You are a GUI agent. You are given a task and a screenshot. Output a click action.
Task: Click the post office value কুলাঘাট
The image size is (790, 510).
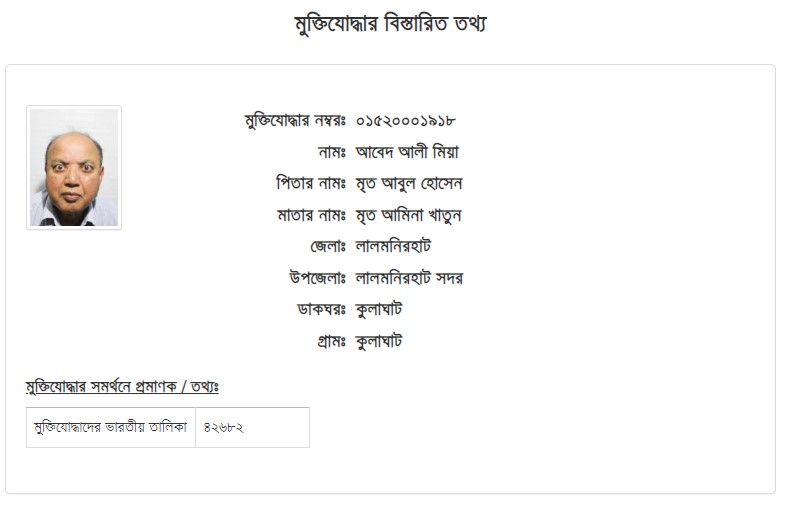[379, 309]
